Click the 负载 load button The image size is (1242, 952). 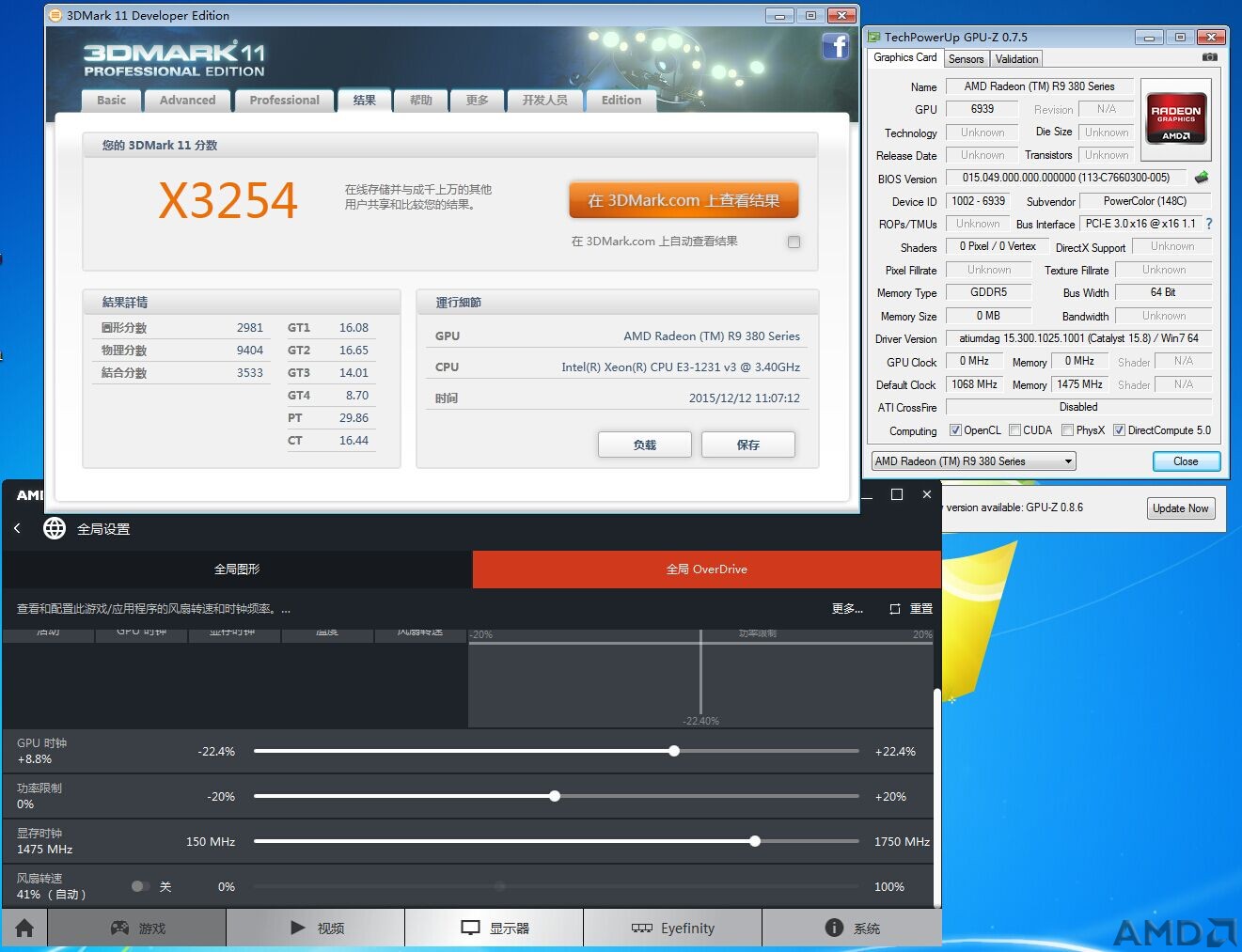pos(645,445)
